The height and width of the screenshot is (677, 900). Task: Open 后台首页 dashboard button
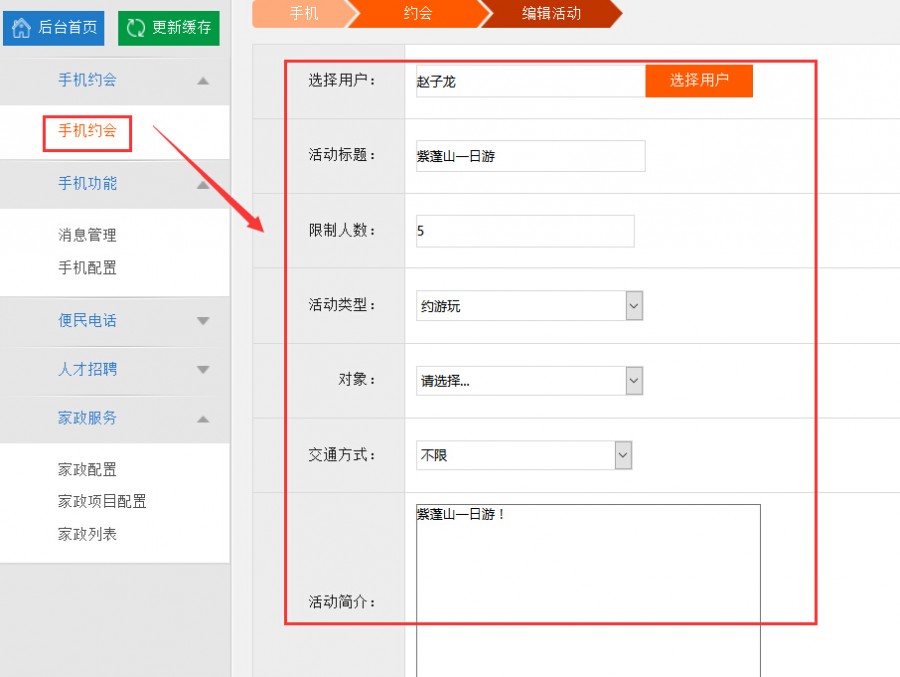(x=53, y=28)
